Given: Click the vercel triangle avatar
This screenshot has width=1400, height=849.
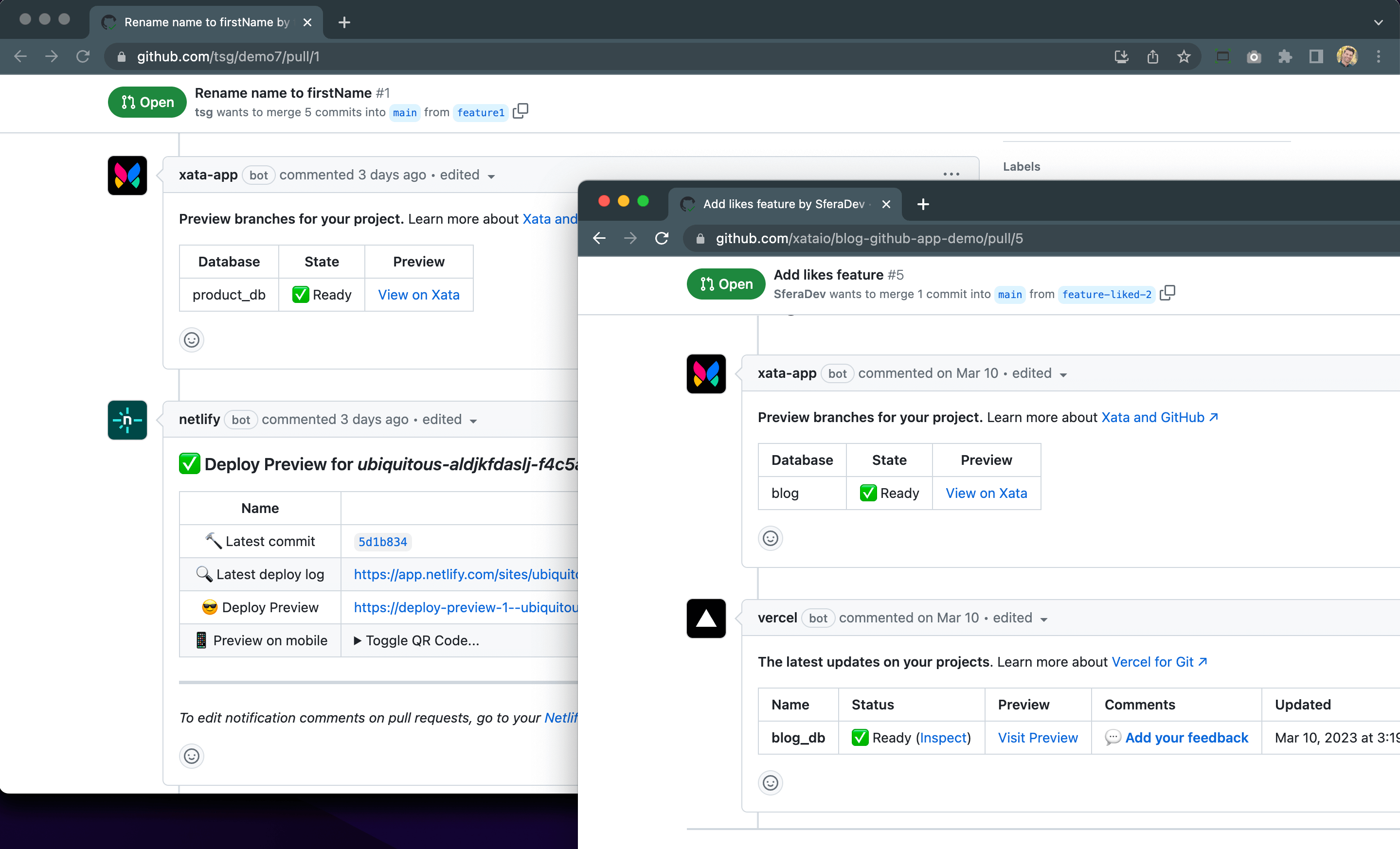Looking at the screenshot, I should [706, 619].
